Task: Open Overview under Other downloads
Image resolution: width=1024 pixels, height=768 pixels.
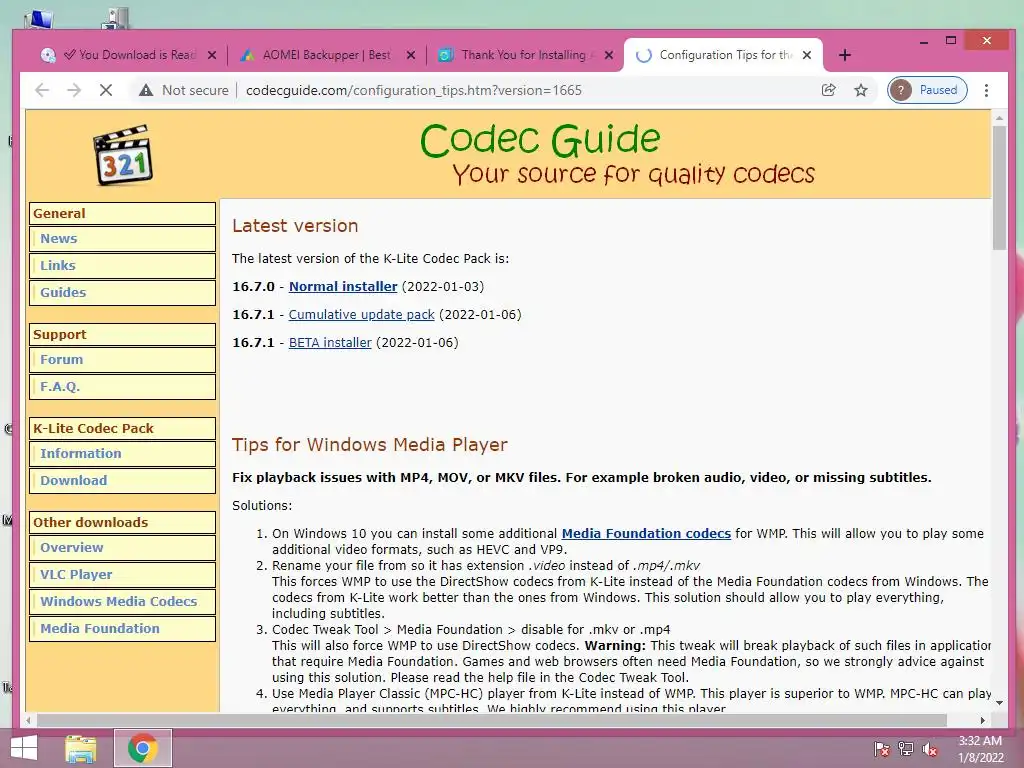Action: coord(123,548)
